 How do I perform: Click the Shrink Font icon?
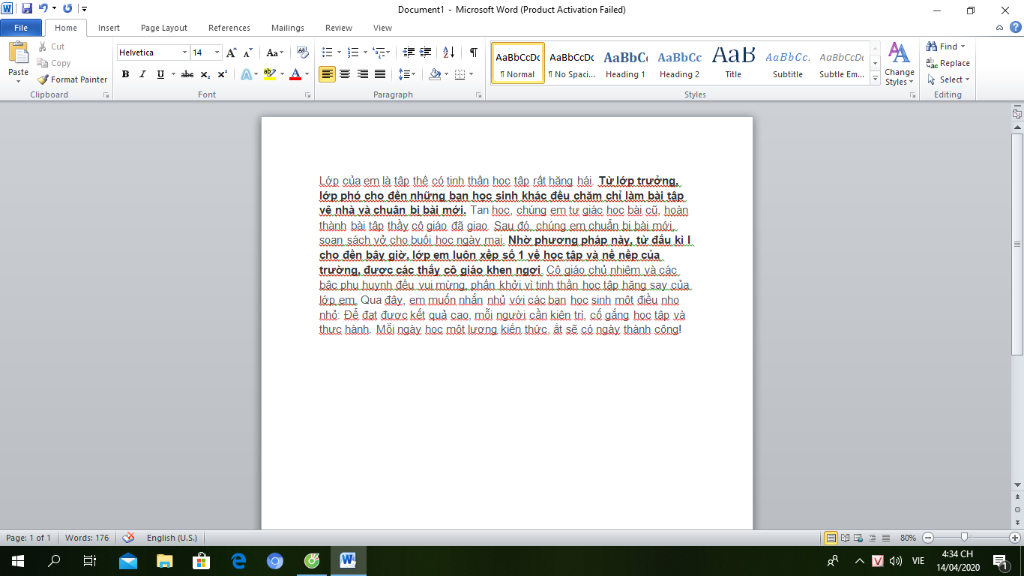click(x=248, y=53)
